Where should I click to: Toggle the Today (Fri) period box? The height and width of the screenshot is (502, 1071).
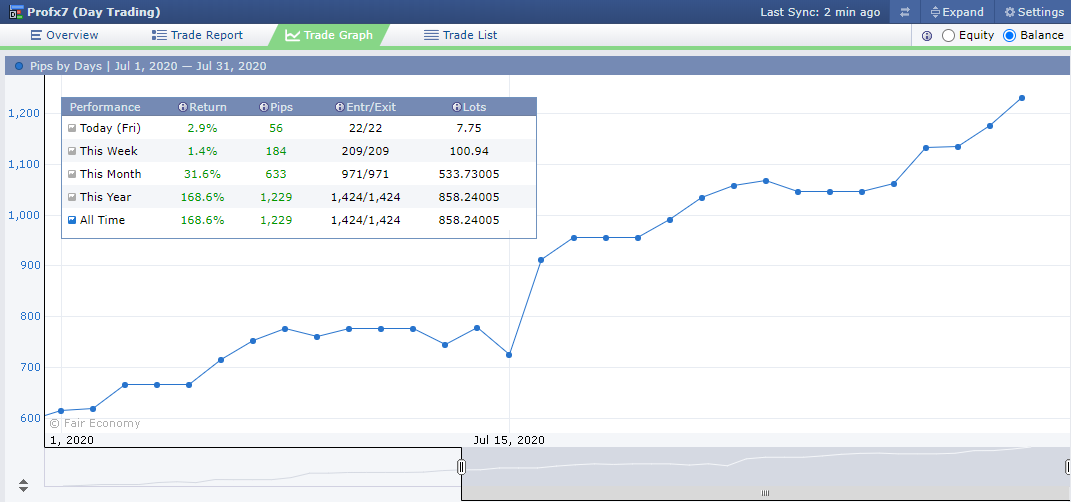coord(72,128)
